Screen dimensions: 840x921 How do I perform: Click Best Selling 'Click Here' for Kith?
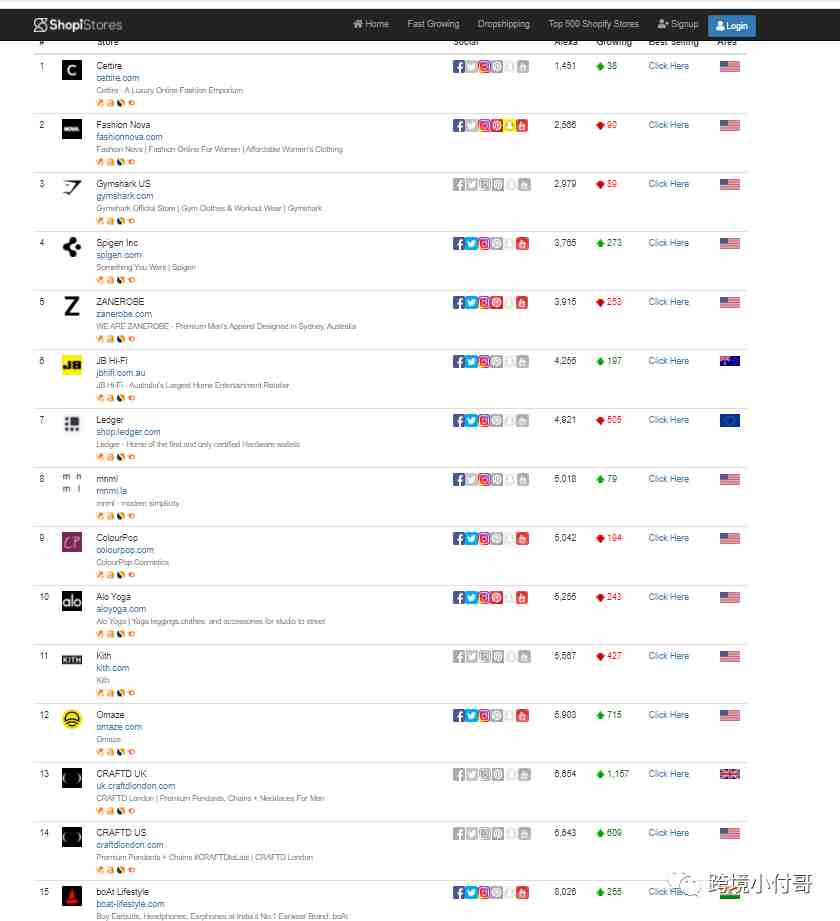coord(668,656)
